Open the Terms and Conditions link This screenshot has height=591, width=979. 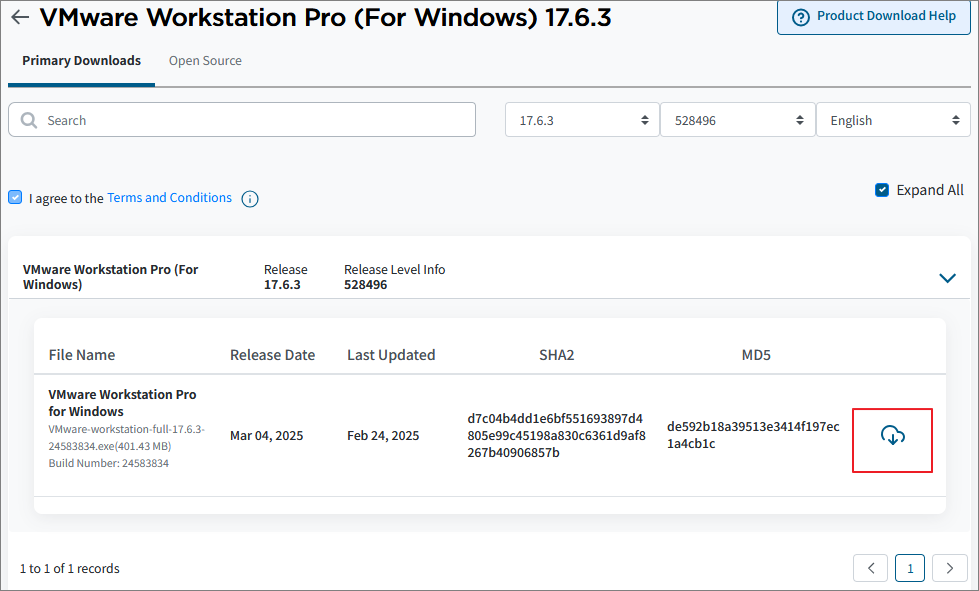169,198
